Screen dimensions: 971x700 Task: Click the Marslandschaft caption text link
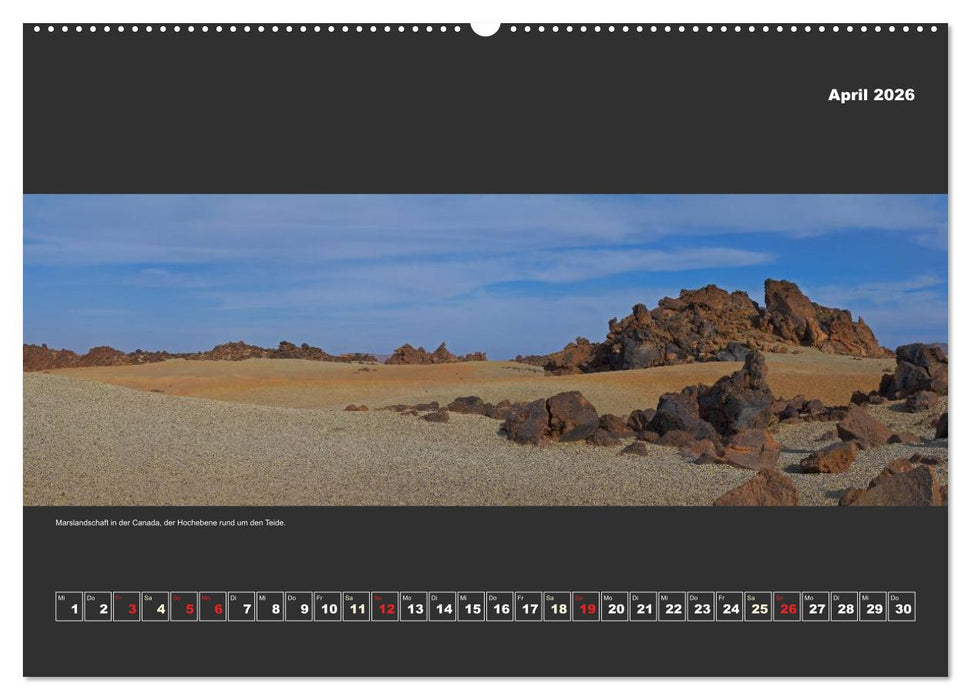(171, 521)
